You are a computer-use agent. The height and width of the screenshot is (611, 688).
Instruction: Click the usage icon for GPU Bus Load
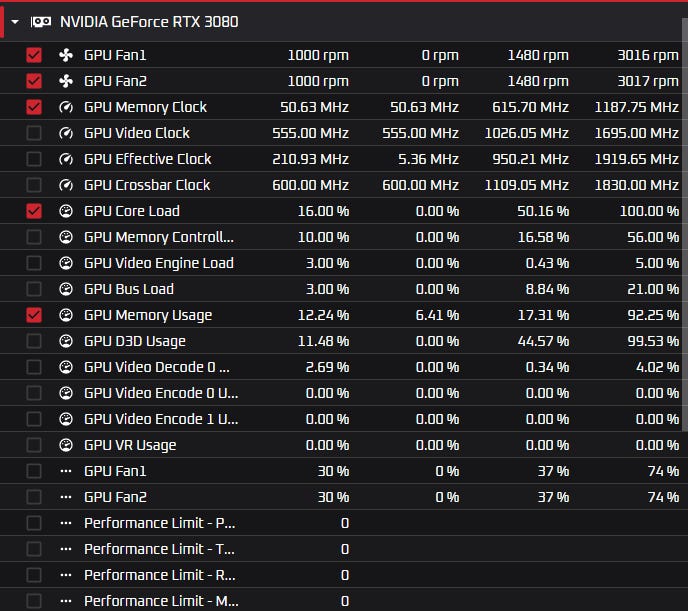(x=66, y=289)
